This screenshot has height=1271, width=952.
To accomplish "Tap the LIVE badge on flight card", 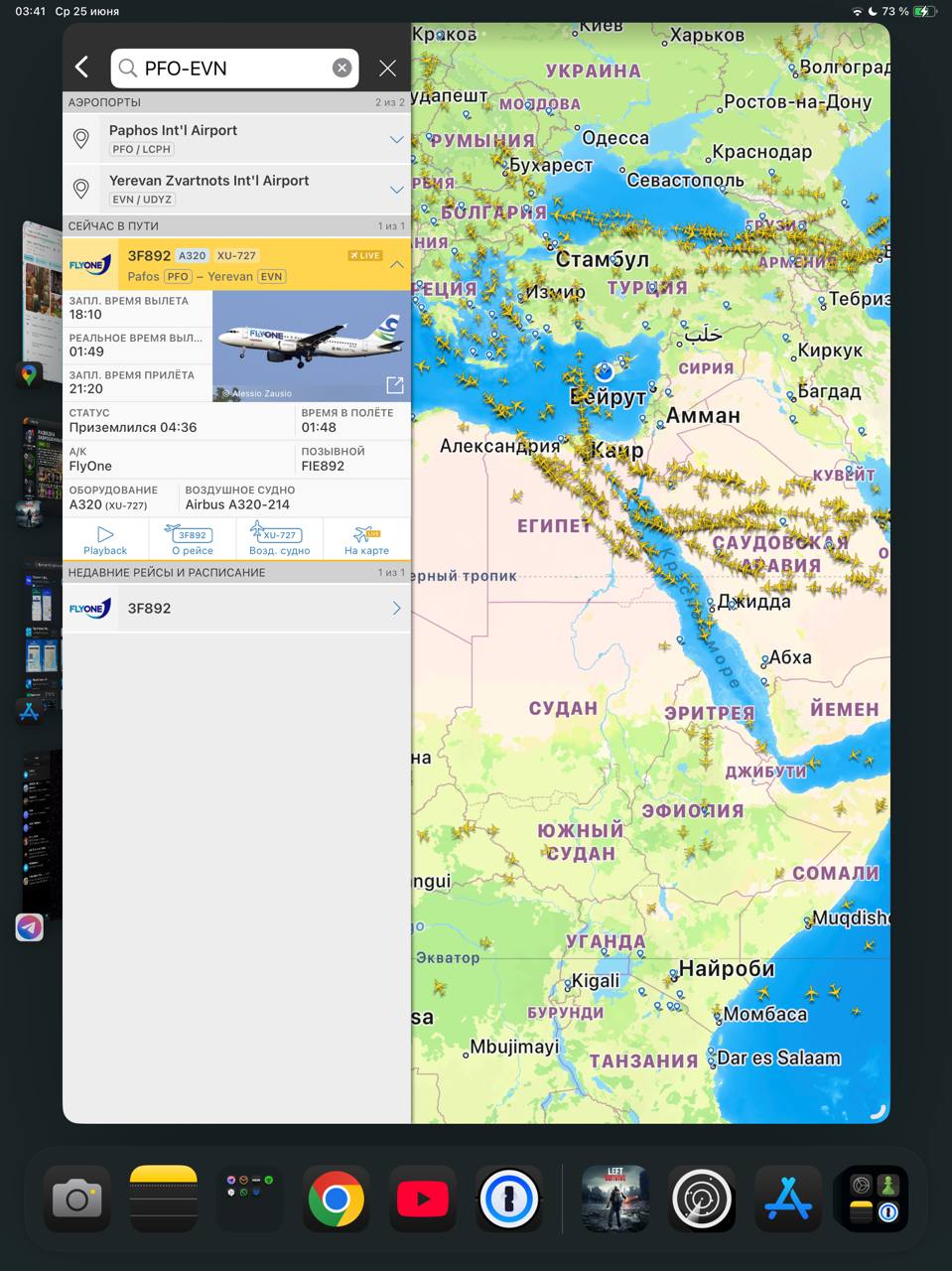I will click(364, 255).
